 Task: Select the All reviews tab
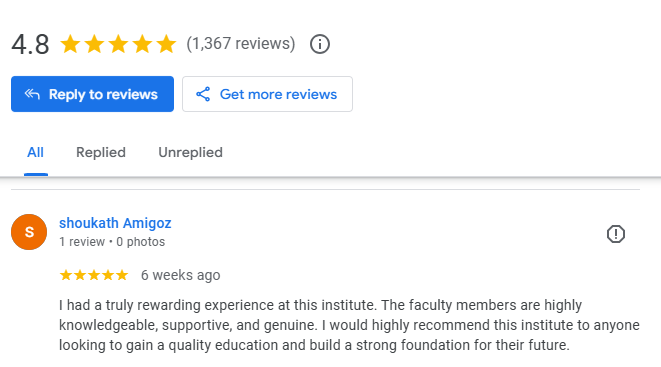point(35,153)
